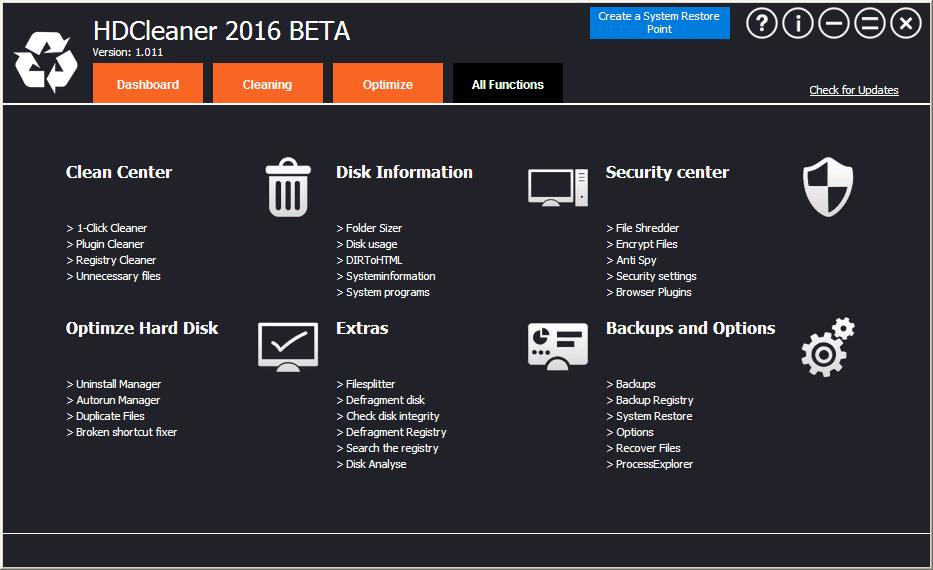Switch to the Cleaning tab
Image resolution: width=933 pixels, height=570 pixels.
click(268, 83)
